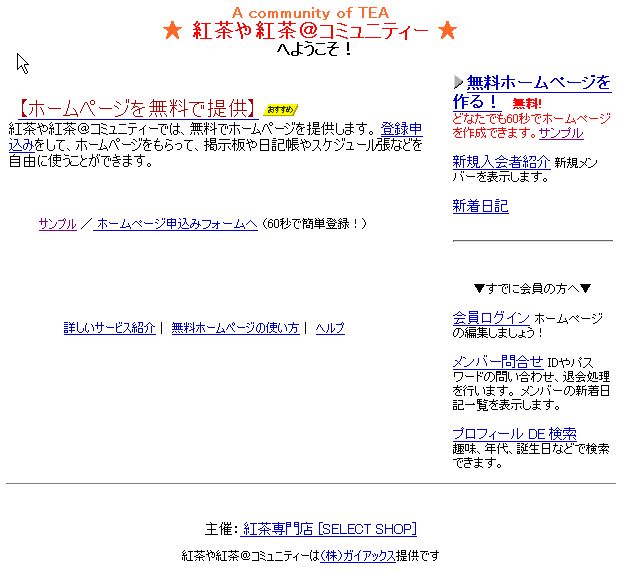Go to ホームページ申込みフォームへ
This screenshot has width=619, height=572.
pyautogui.click(x=176, y=224)
